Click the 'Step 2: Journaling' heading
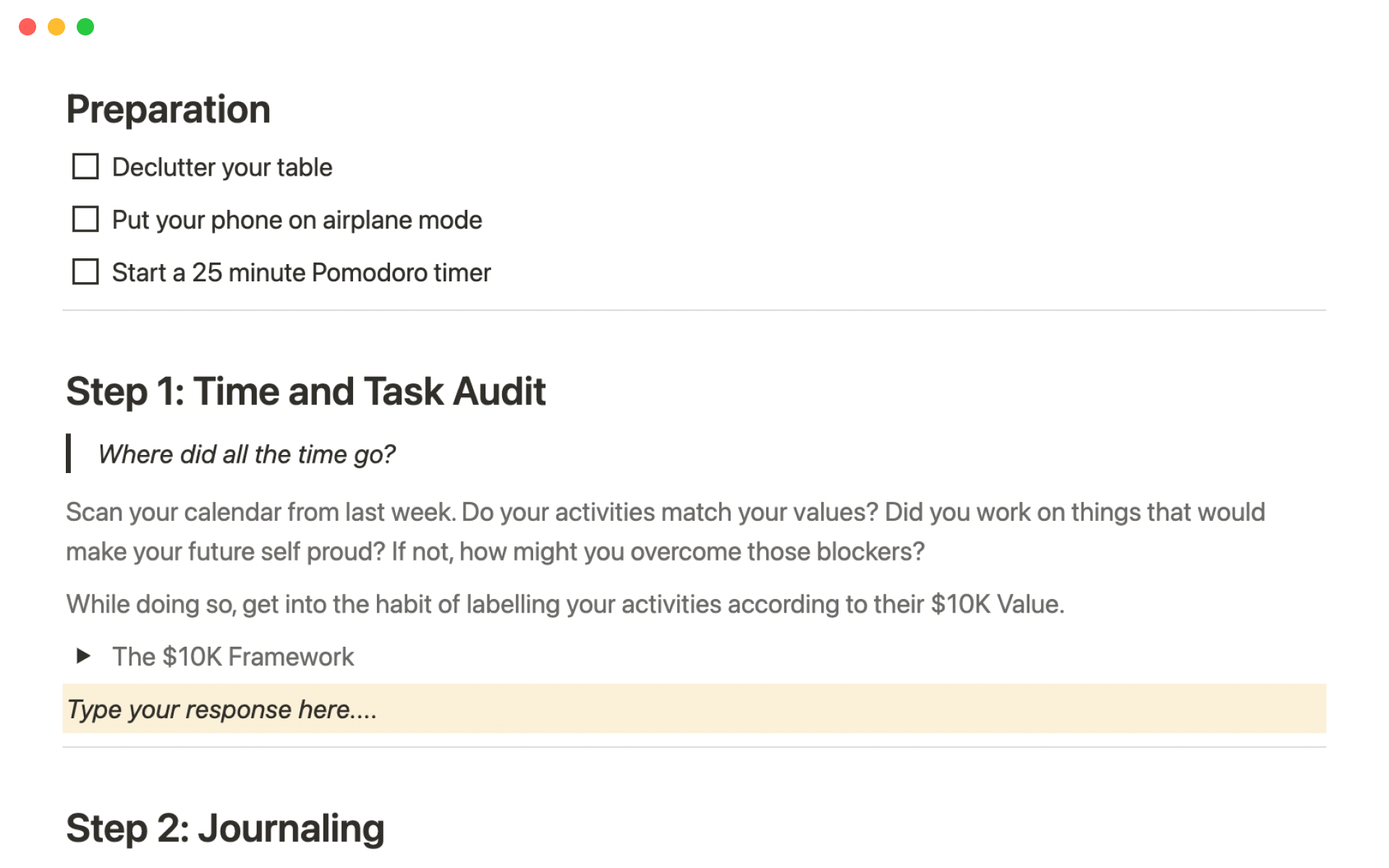 point(225,828)
